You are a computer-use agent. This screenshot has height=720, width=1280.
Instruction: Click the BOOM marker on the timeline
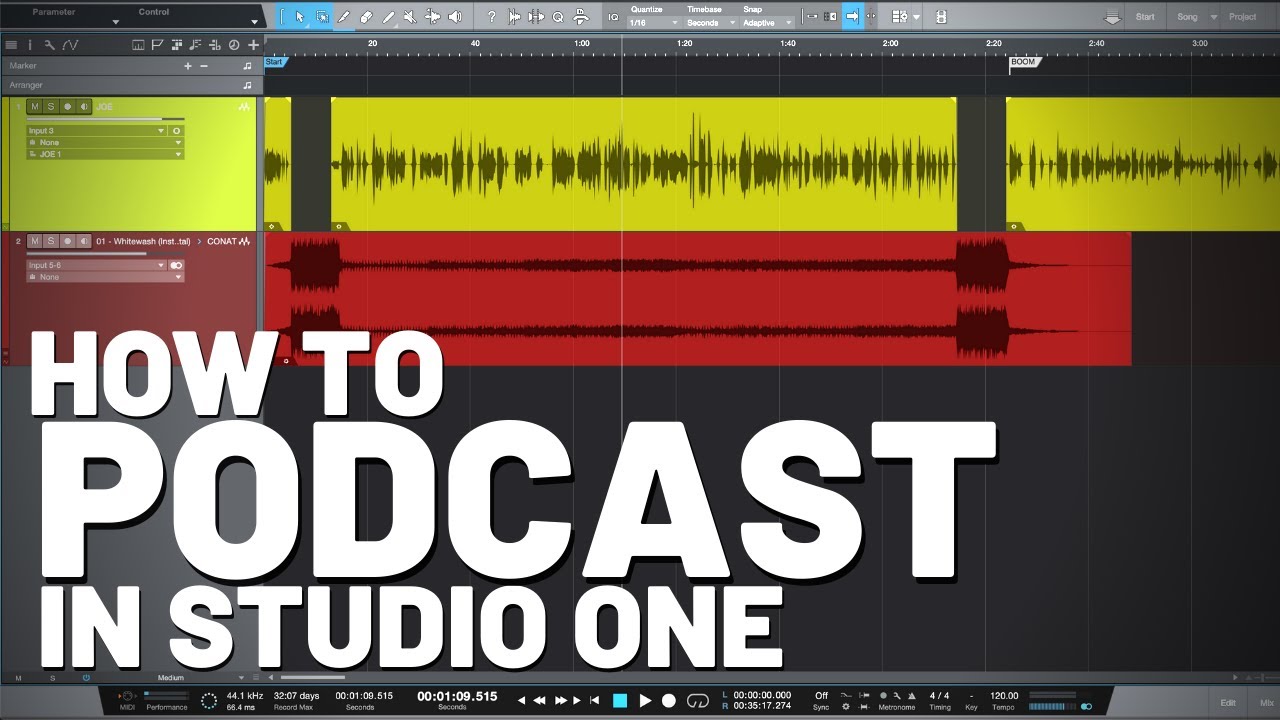coord(1024,62)
